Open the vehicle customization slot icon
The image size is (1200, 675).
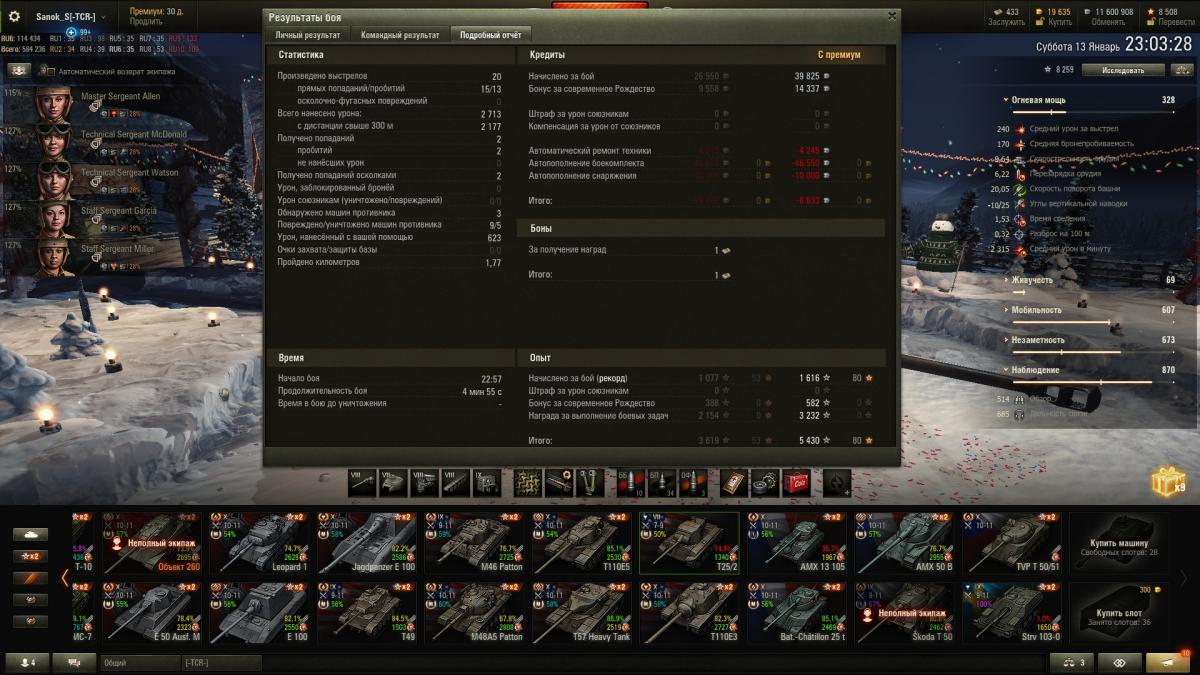click(x=837, y=482)
